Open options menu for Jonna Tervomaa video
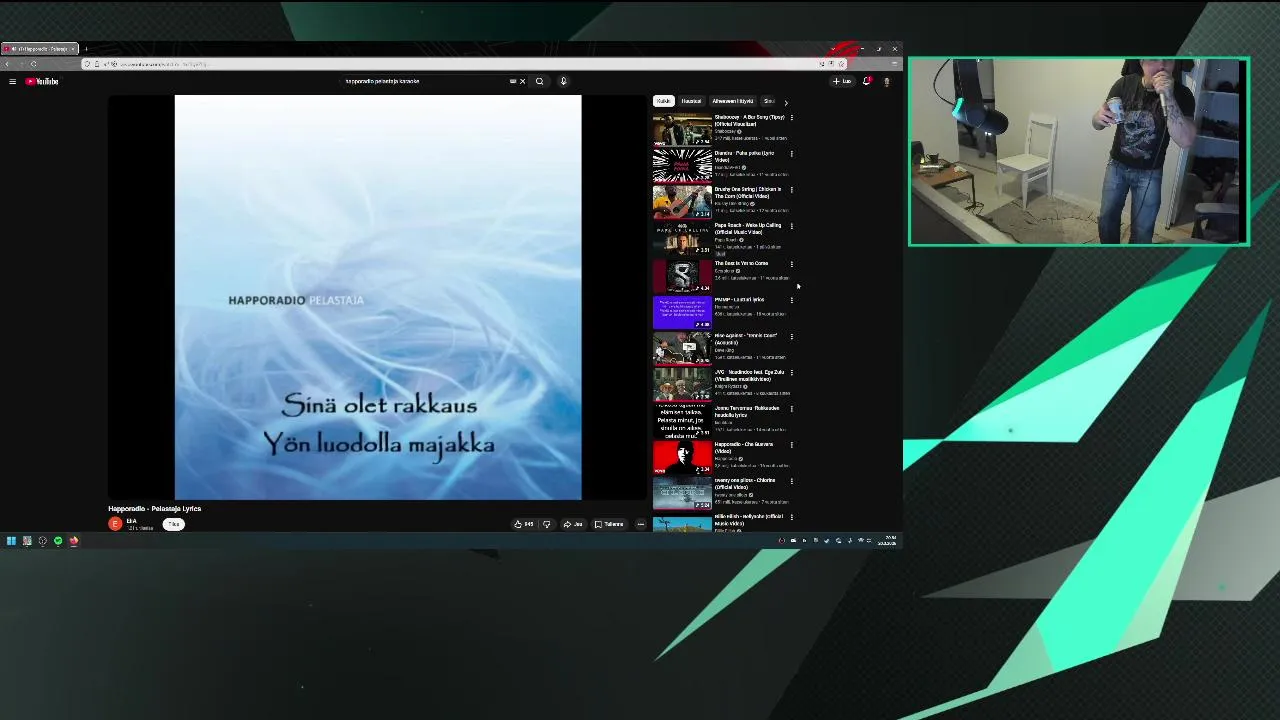Viewport: 1280px width, 720px height. click(x=792, y=408)
